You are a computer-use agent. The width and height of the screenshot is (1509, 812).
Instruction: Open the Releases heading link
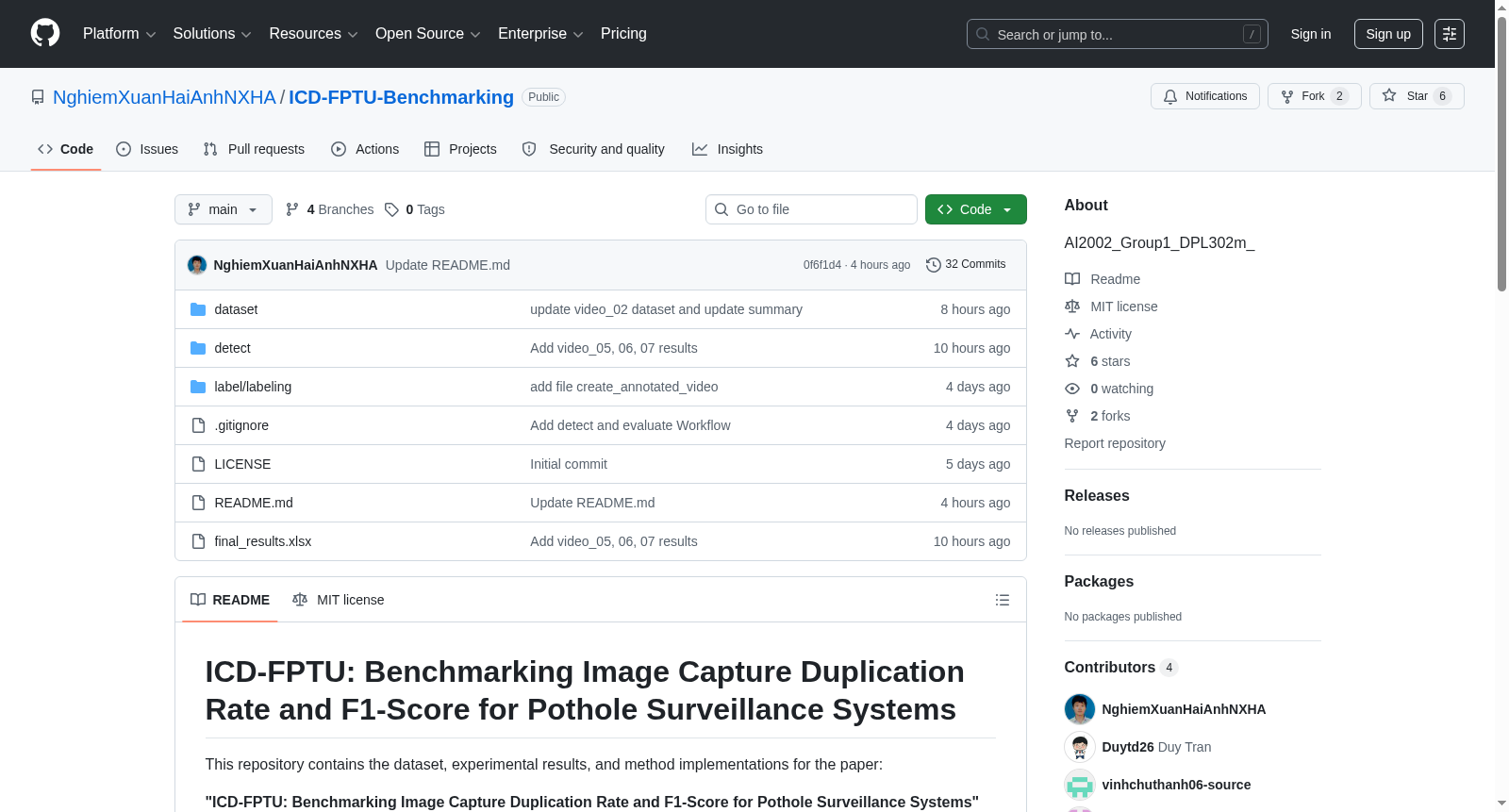1097,496
